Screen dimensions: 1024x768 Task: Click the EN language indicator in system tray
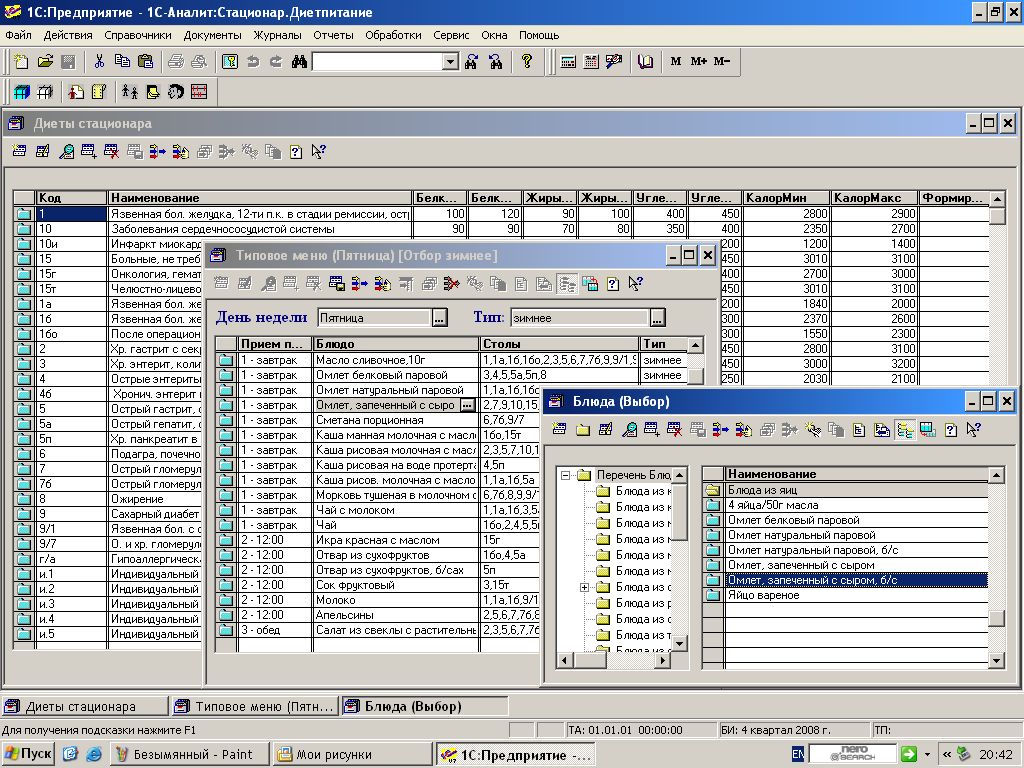797,754
